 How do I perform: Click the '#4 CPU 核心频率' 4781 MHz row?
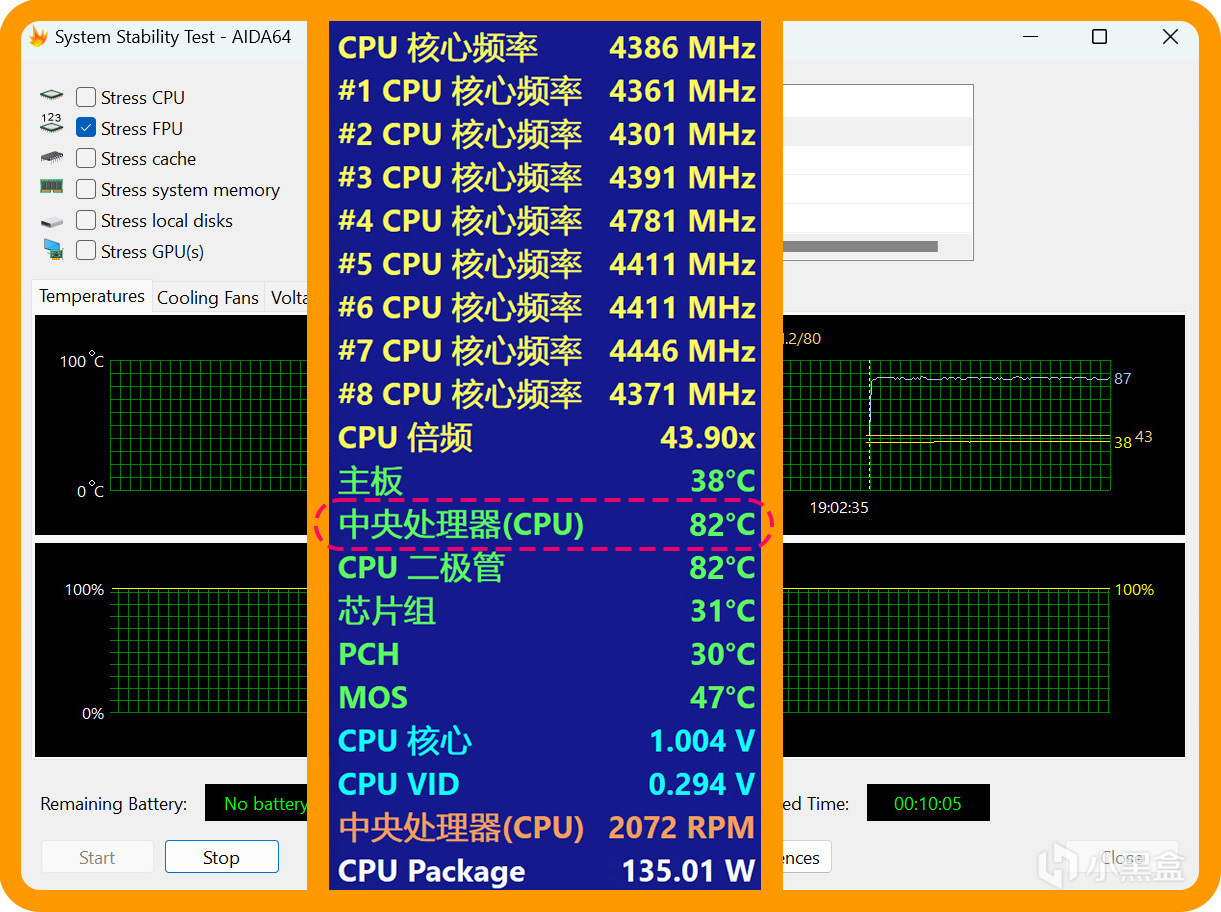(x=546, y=221)
